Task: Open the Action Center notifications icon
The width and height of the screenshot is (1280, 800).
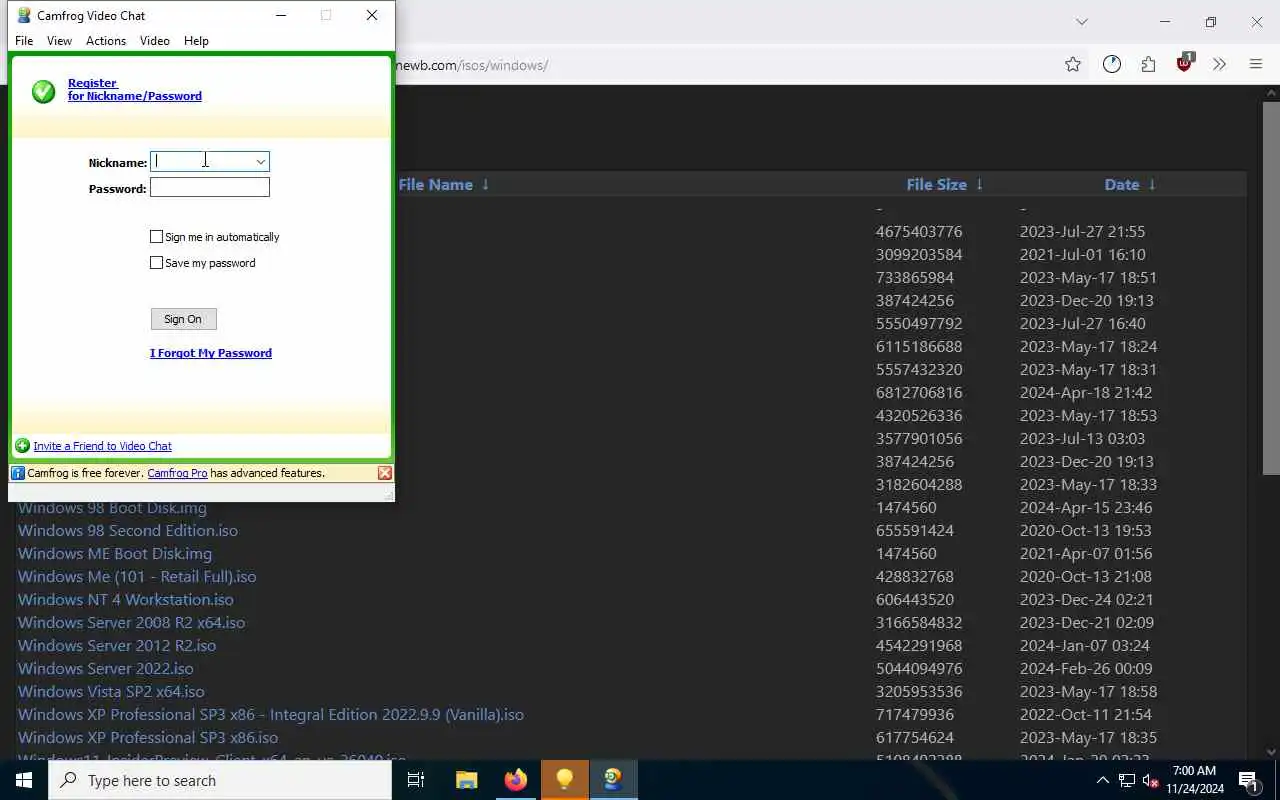Action: coord(1249,780)
